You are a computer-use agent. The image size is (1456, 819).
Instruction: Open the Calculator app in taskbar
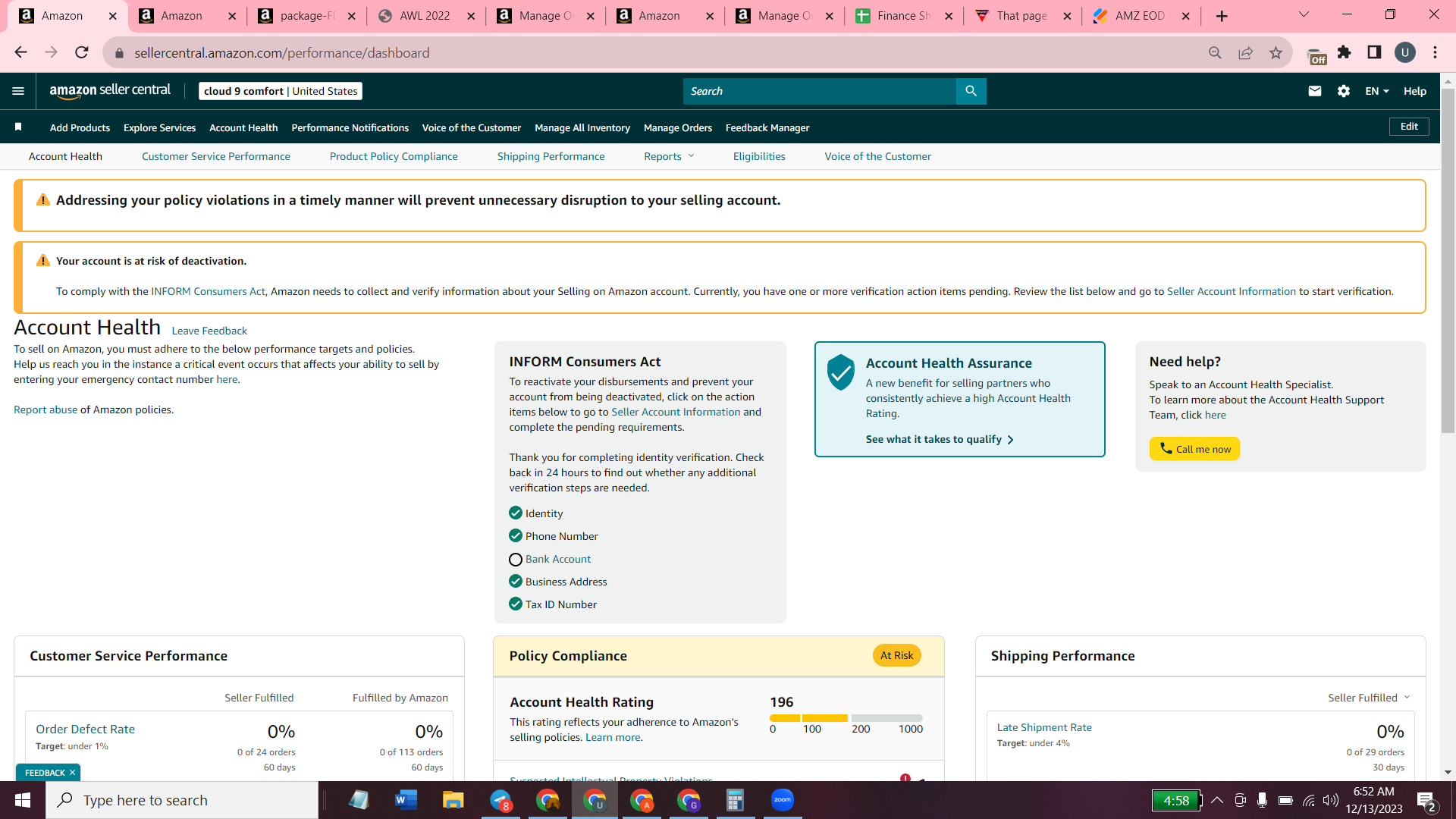click(735, 800)
